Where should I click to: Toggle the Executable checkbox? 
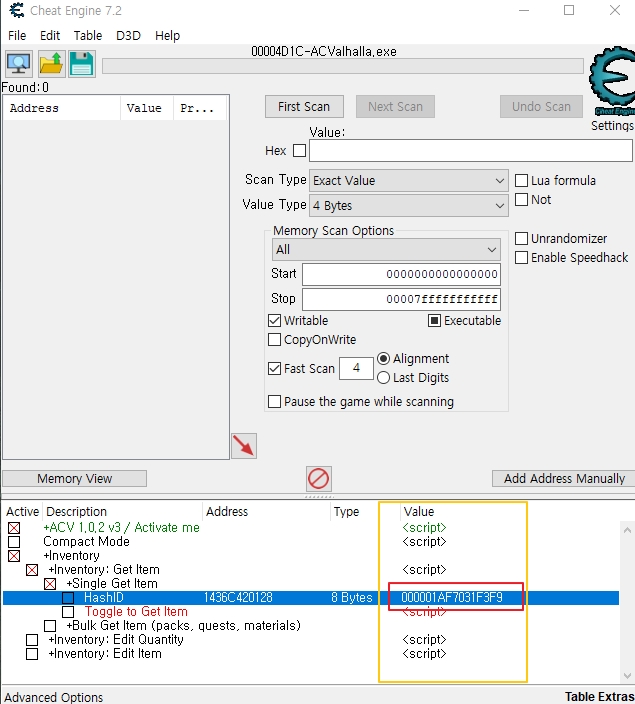pyautogui.click(x=434, y=321)
